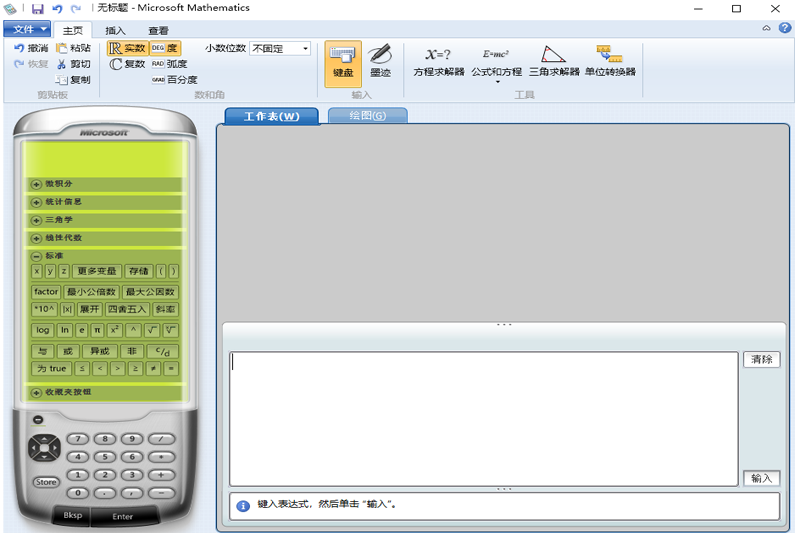800x533 pixels.
Task: Open the 文件 file menu
Action: [x=28, y=29]
